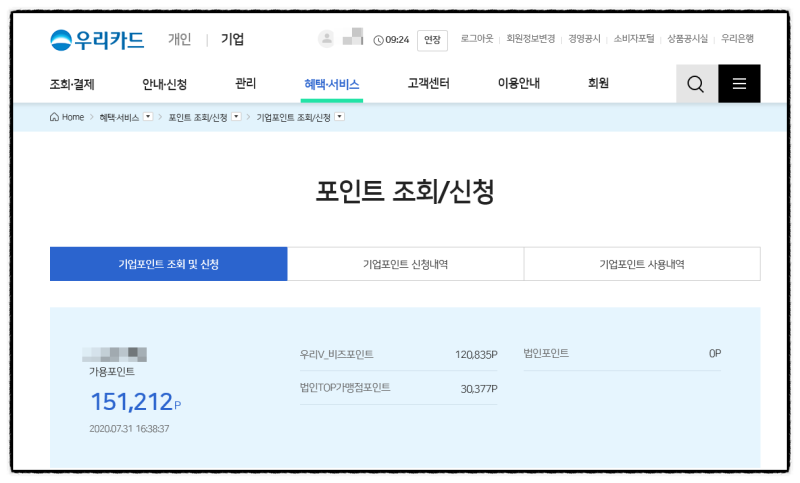This screenshot has height=483, width=800.
Task: Open the hamburger full menu icon
Action: pos(739,84)
